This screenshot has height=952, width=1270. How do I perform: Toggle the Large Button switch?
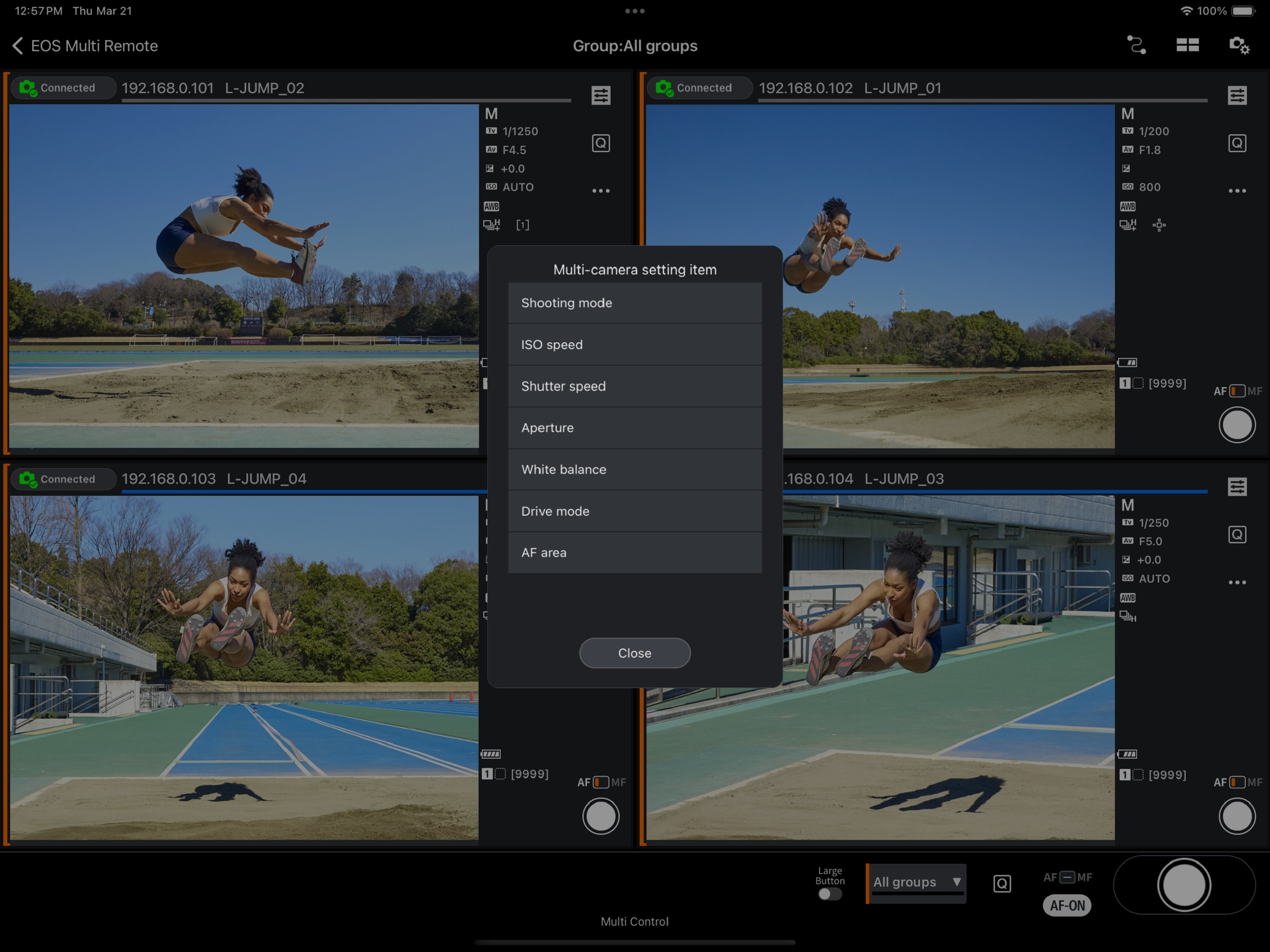click(x=830, y=894)
